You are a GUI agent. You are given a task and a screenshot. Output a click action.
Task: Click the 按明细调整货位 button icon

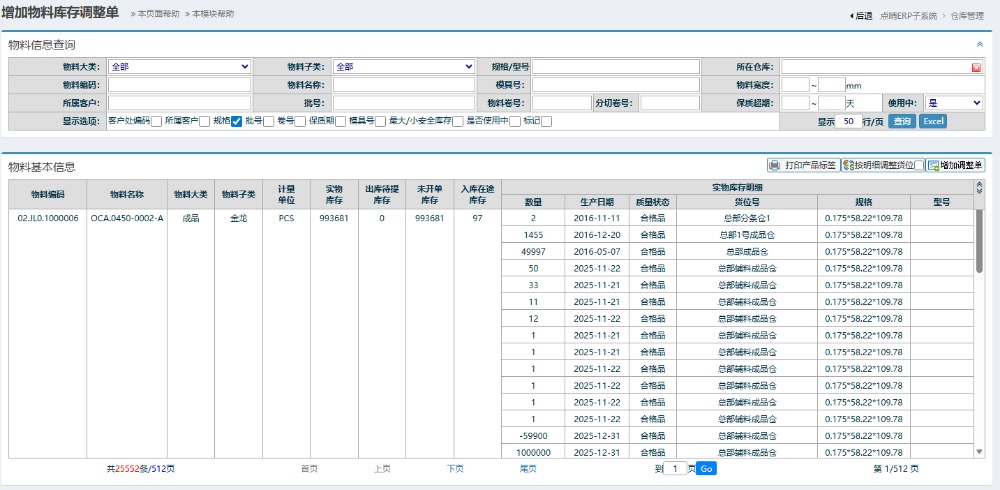click(847, 165)
